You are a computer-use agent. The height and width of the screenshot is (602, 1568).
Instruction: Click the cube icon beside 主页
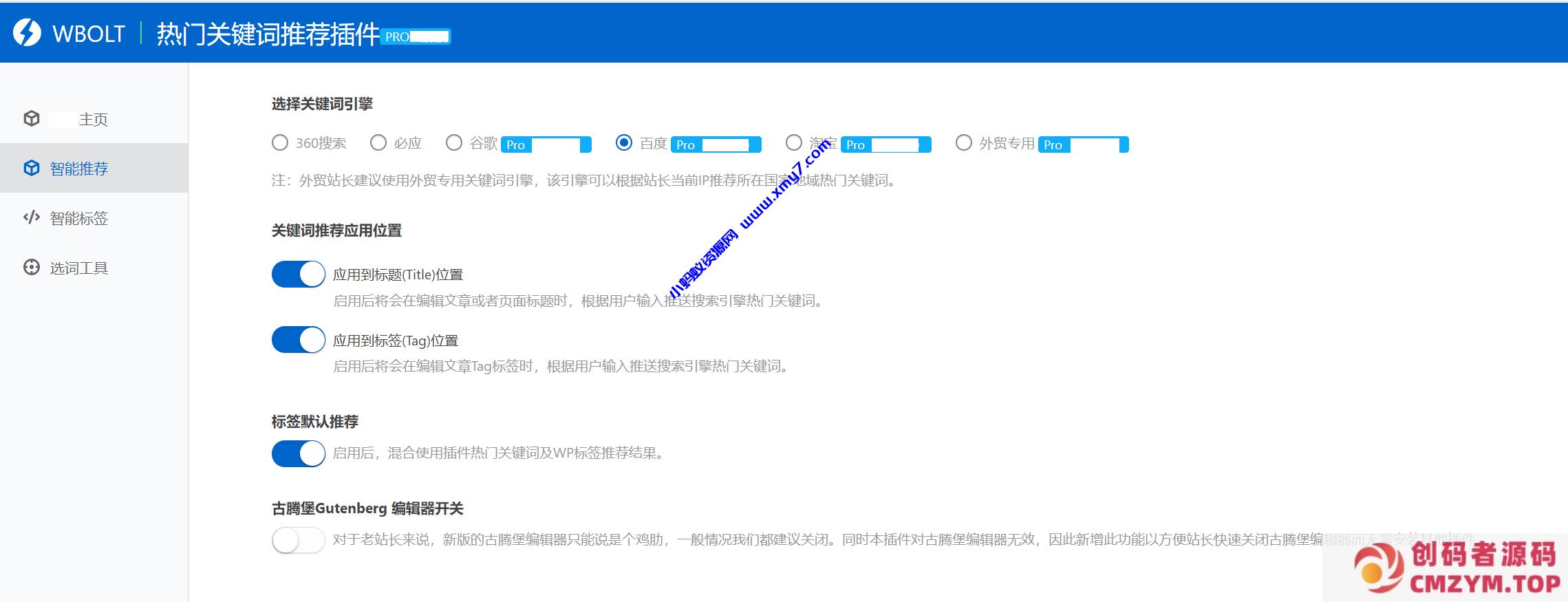tap(32, 118)
